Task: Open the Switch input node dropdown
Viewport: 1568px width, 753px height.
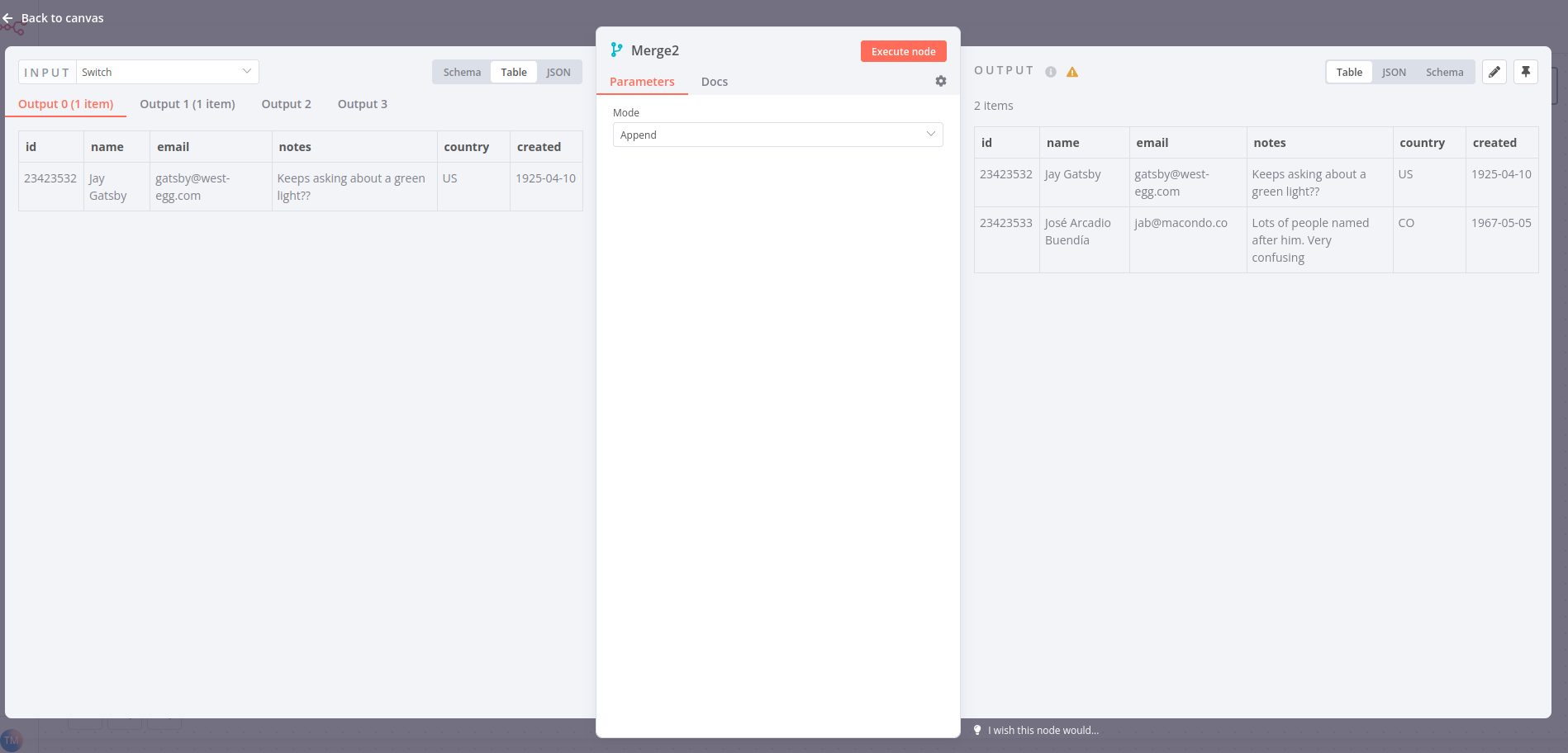Action: click(168, 72)
